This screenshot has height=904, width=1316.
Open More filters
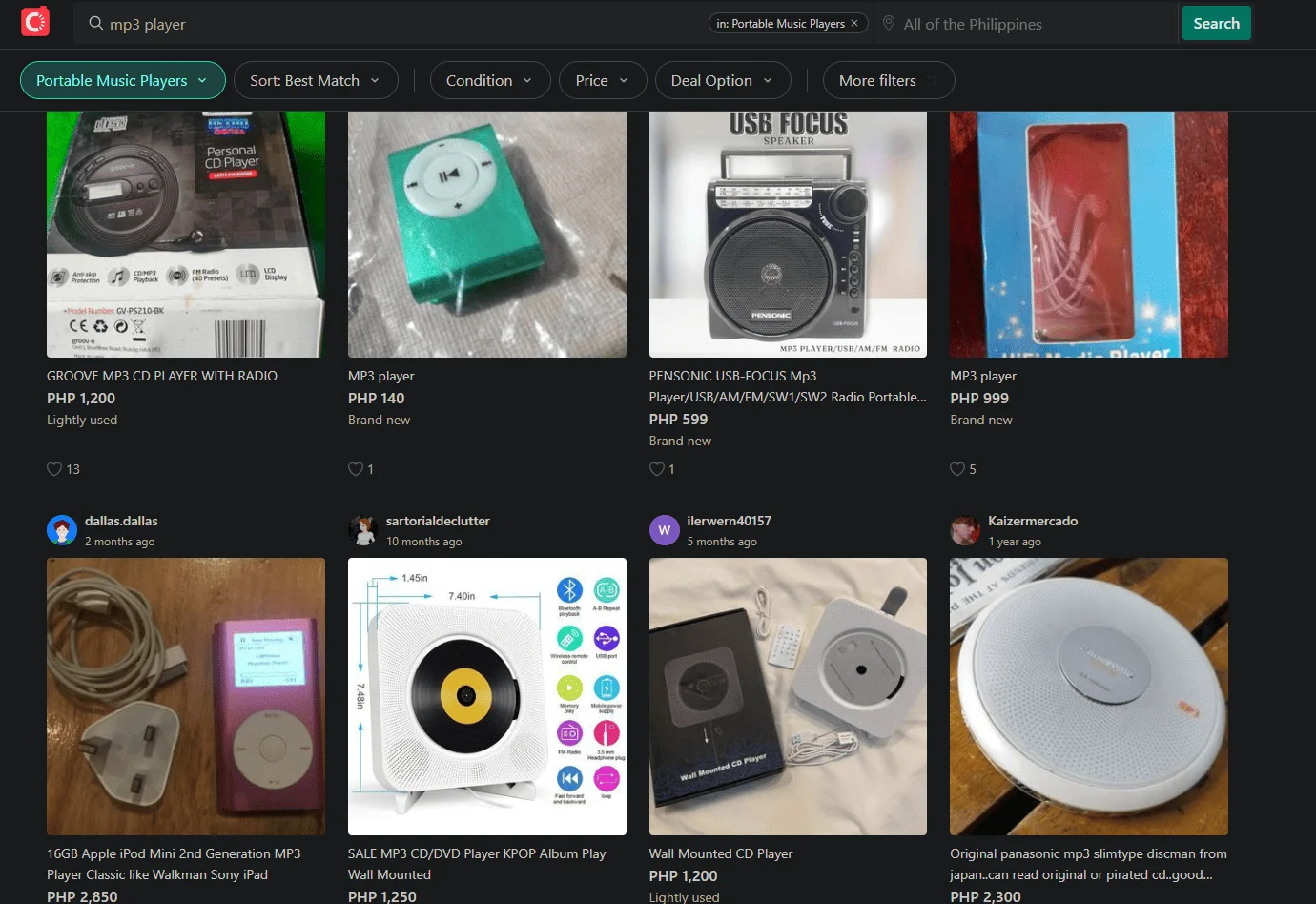[889, 80]
